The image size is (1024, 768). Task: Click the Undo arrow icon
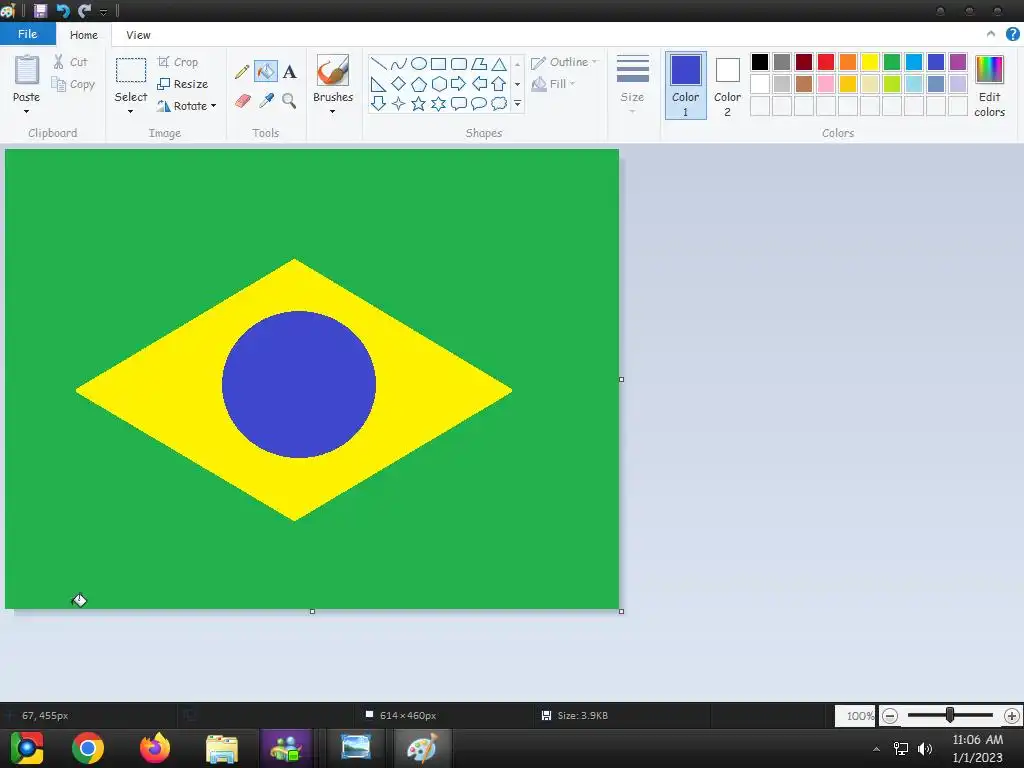pyautogui.click(x=63, y=10)
